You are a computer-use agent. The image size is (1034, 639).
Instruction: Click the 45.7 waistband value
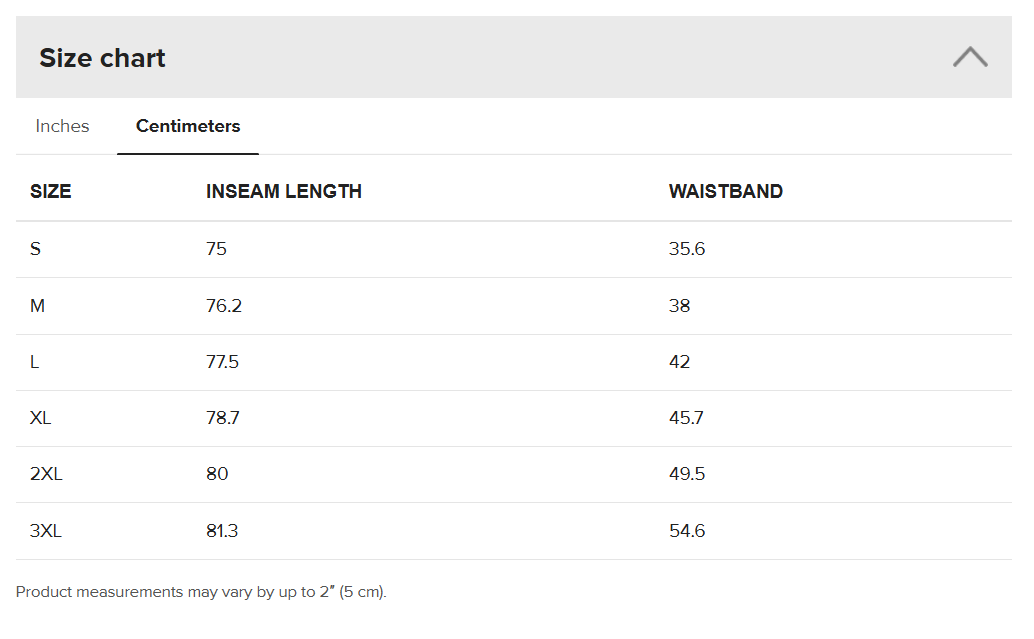coord(686,418)
